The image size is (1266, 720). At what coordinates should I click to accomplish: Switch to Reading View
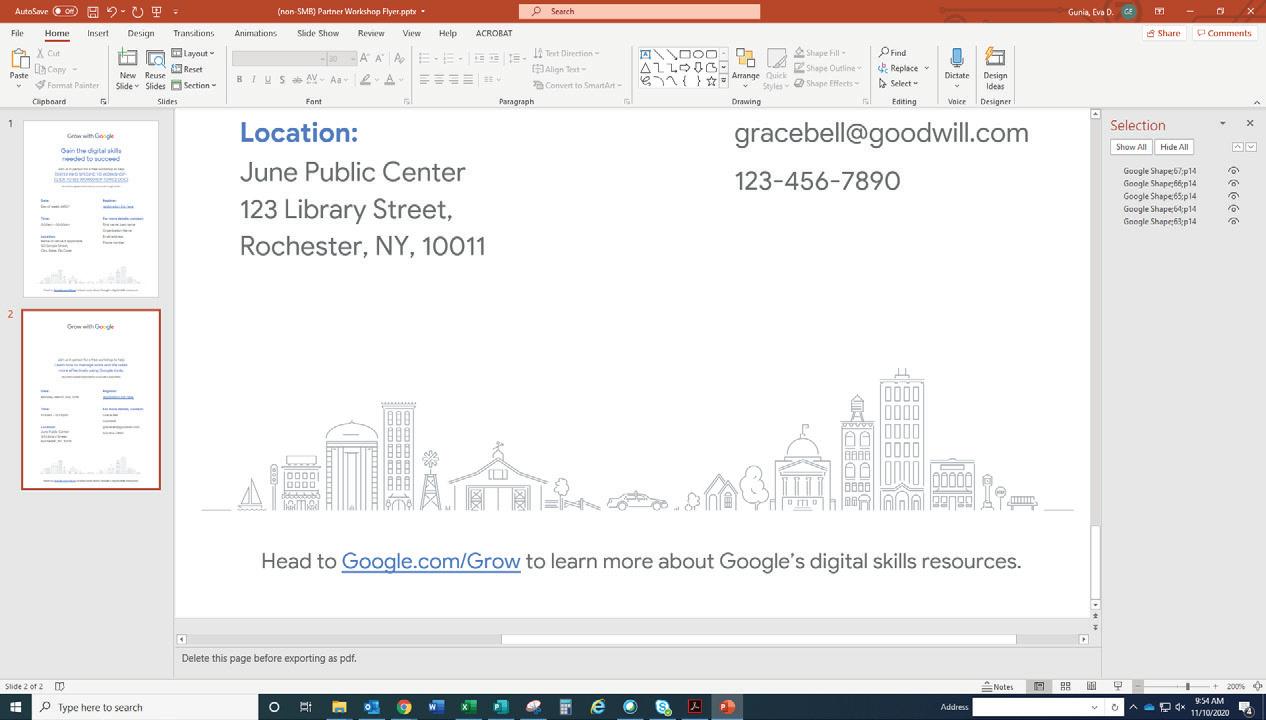click(1091, 686)
